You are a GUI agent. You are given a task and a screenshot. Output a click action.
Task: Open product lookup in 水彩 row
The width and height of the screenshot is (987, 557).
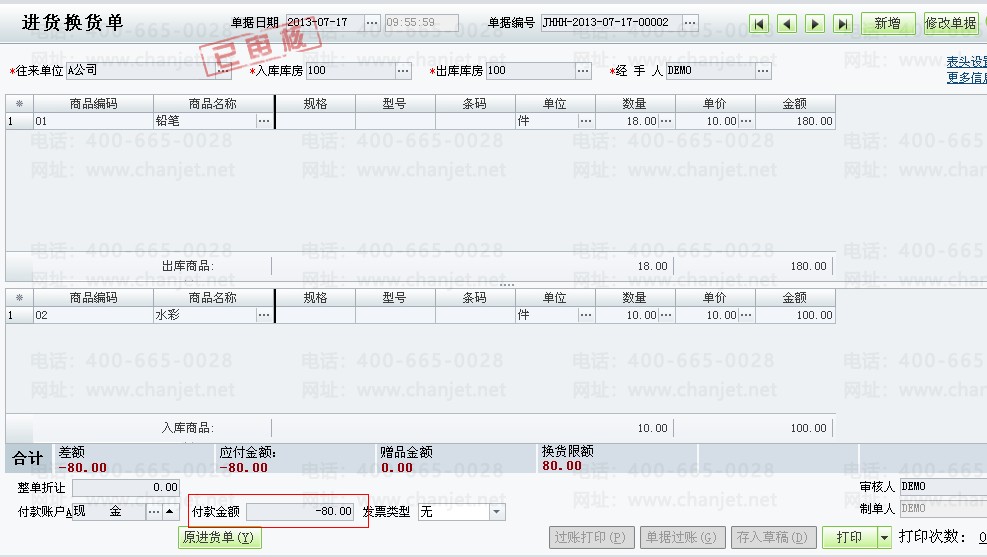tap(264, 315)
